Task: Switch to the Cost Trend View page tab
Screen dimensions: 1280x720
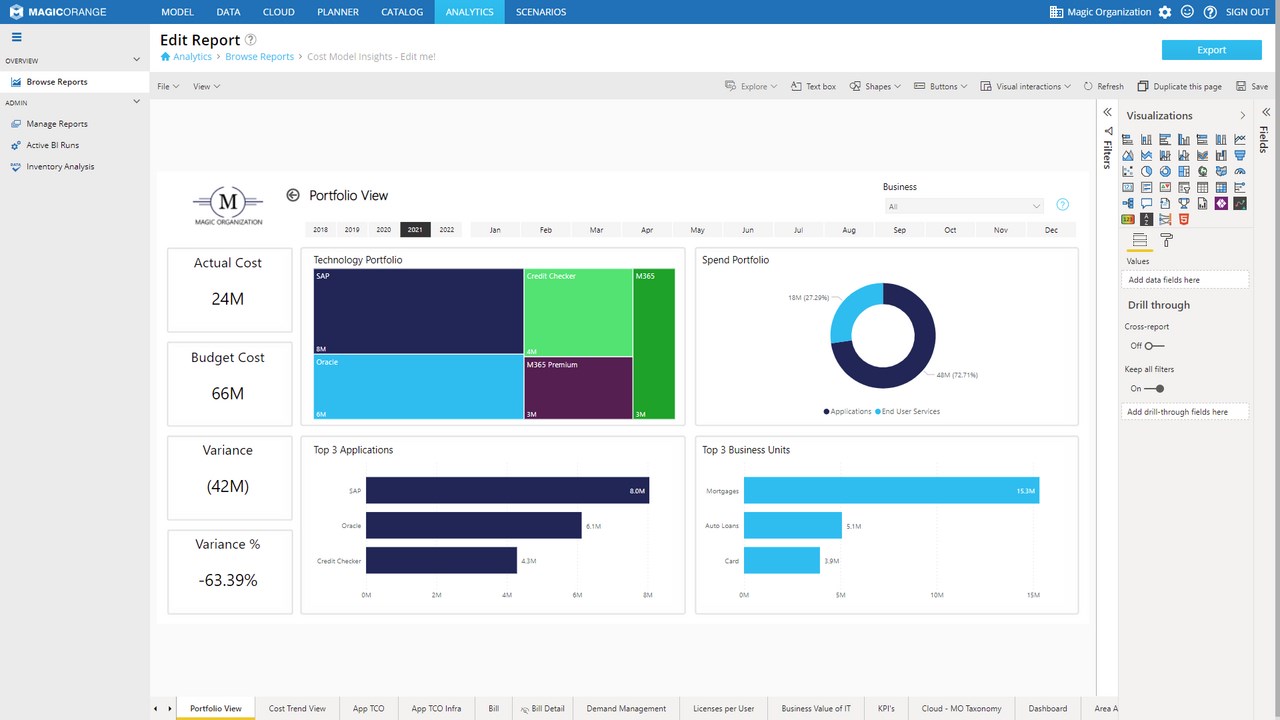Action: [x=297, y=708]
